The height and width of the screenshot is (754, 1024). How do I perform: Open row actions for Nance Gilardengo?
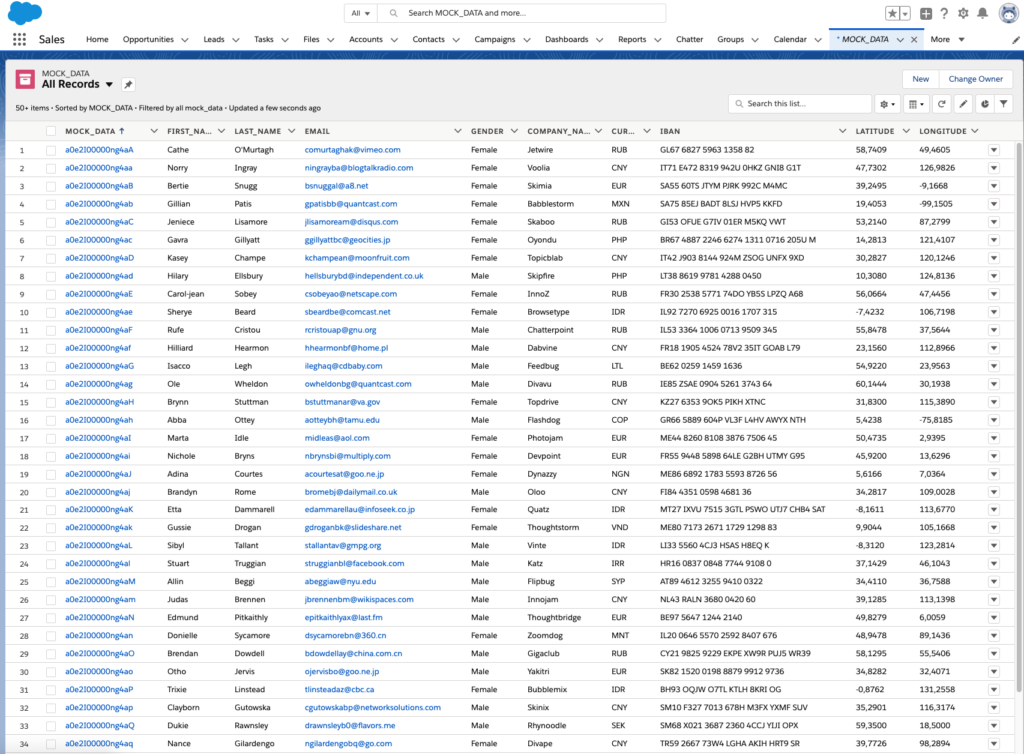(993, 744)
